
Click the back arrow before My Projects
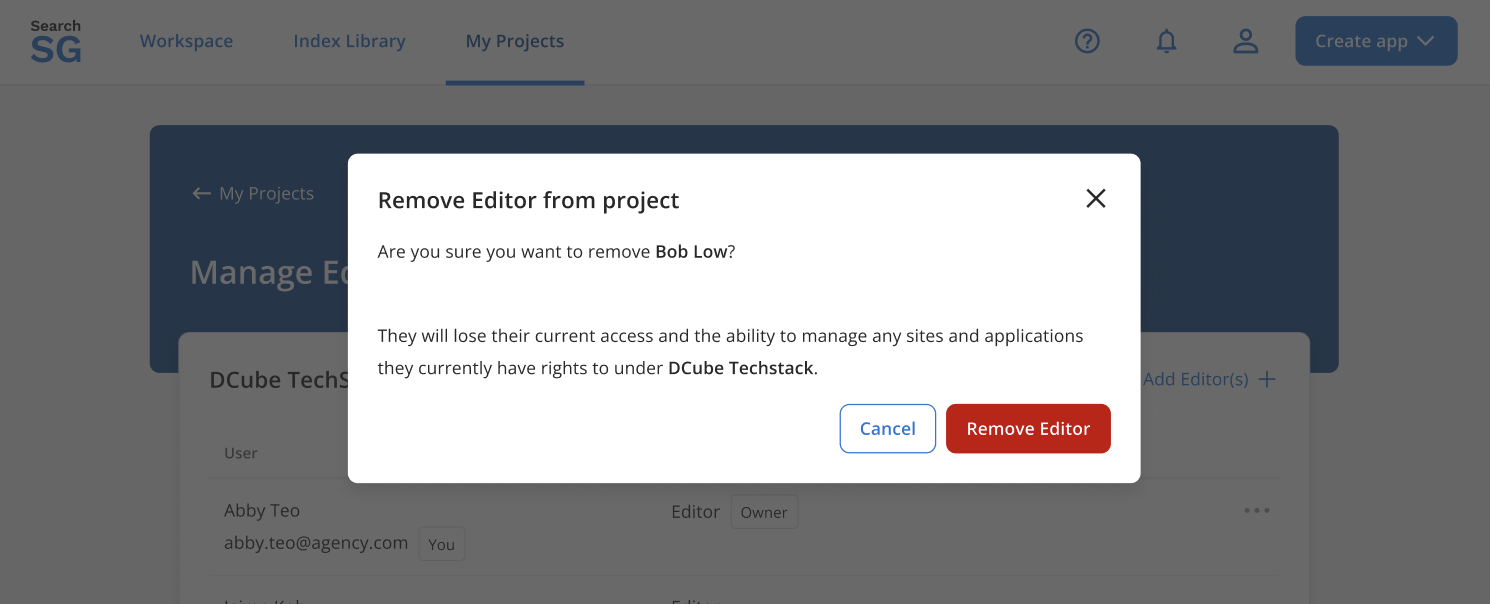[201, 194]
